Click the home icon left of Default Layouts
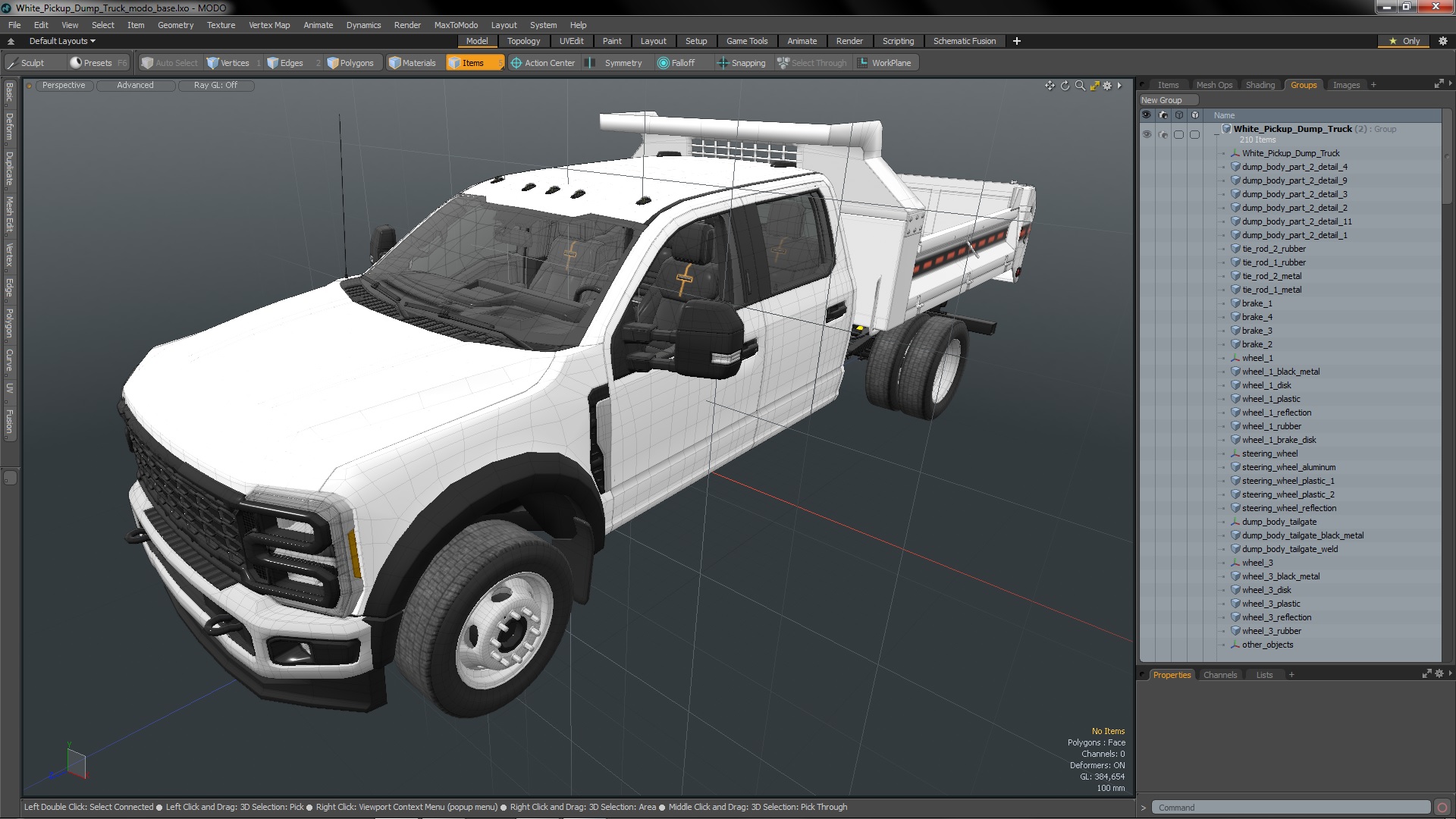1456x819 pixels. pyautogui.click(x=11, y=41)
